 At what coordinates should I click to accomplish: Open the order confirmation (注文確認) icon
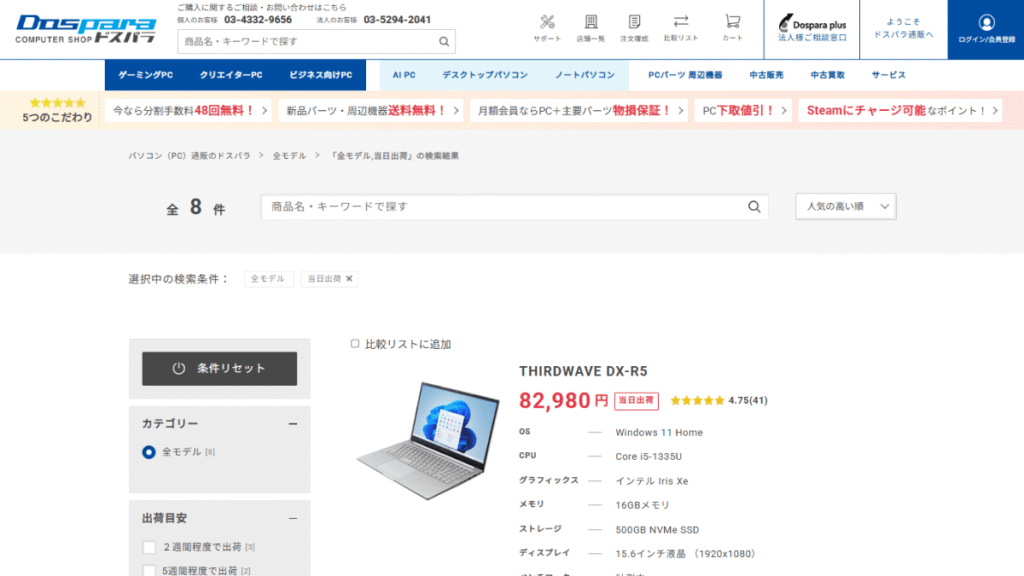[634, 22]
